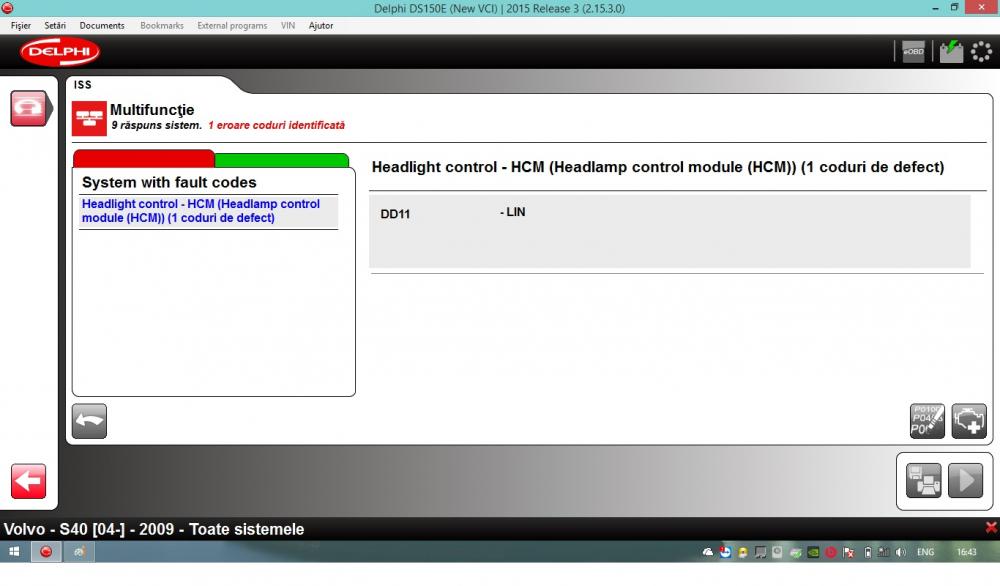This screenshot has width=1000, height=586.
Task: Click the 'System with fault codes' heading
Action: pos(169,182)
